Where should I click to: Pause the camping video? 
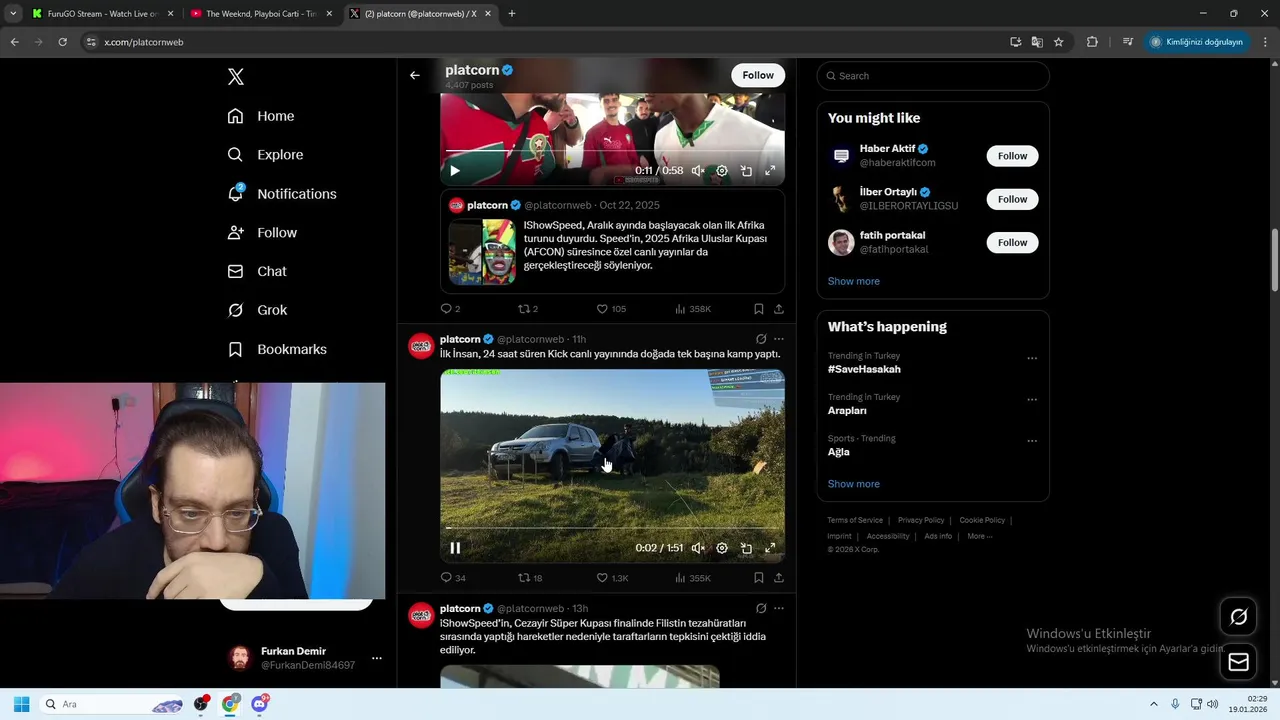[x=455, y=548]
